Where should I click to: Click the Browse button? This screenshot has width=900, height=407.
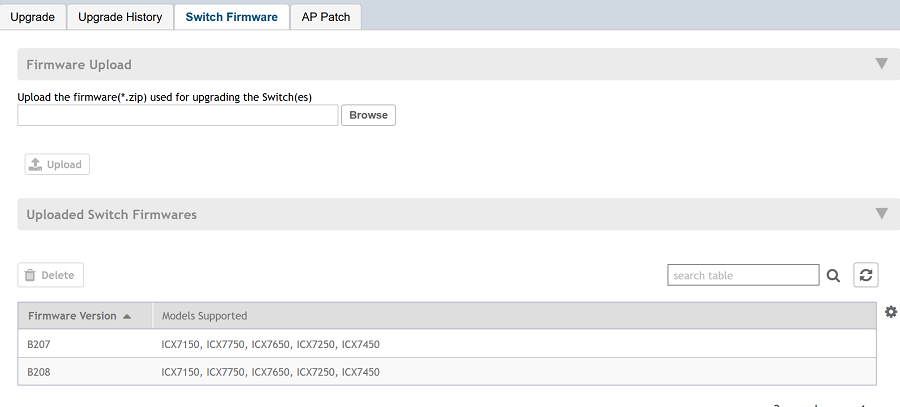tap(368, 115)
